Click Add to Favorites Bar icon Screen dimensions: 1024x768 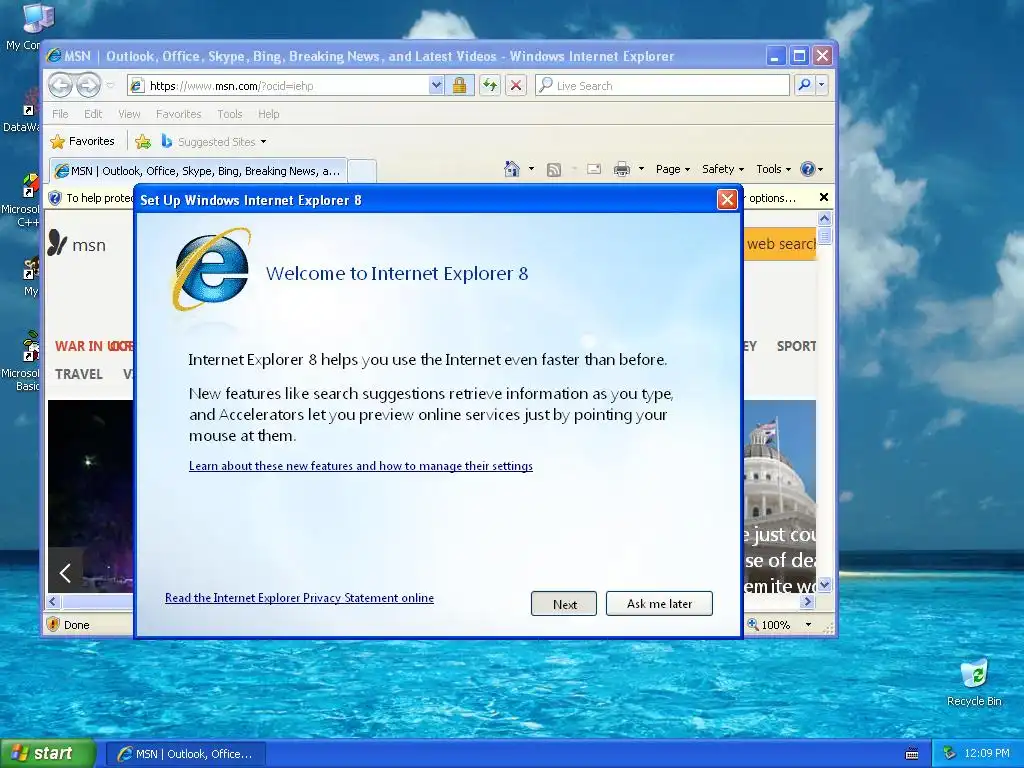click(x=142, y=141)
